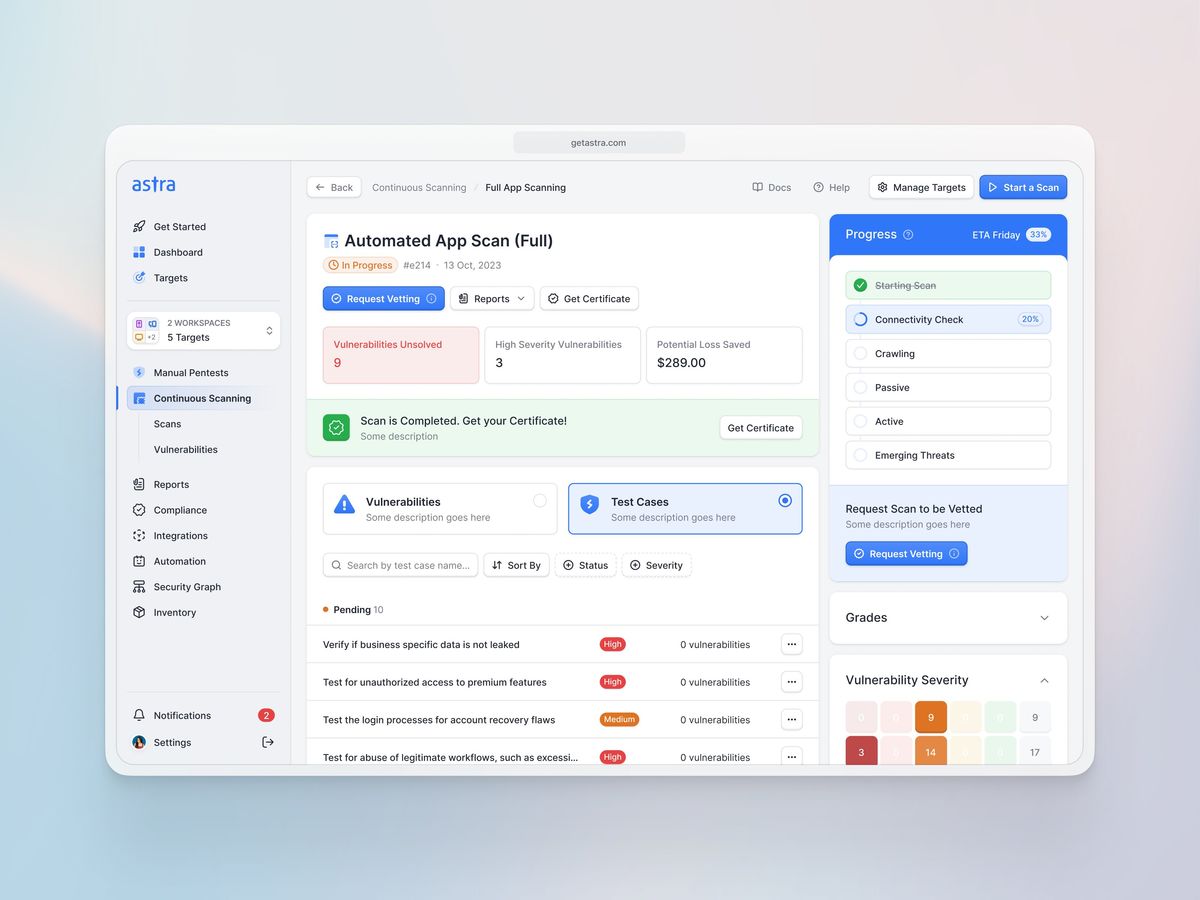
Task: Toggle the Starting Scan checkmark
Action: [x=860, y=285]
